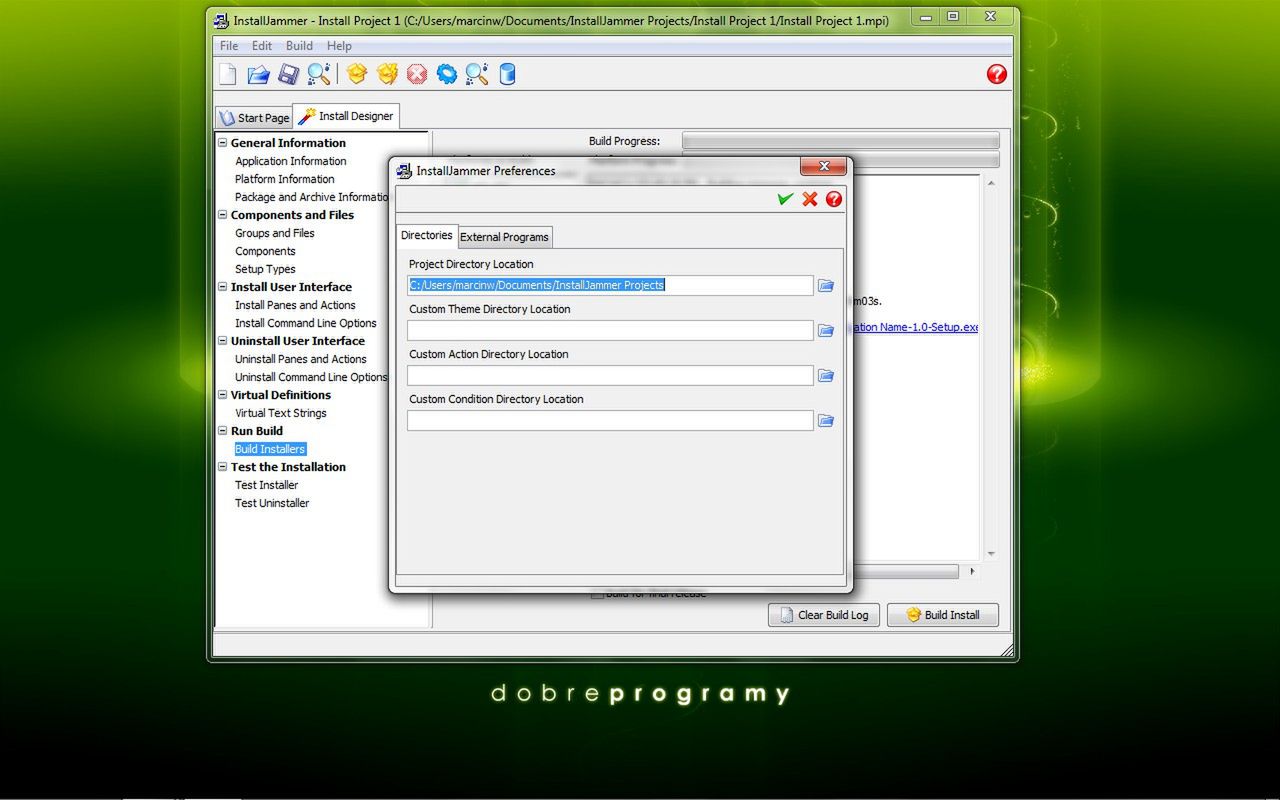Select Setup Types in the tree

click(x=265, y=269)
